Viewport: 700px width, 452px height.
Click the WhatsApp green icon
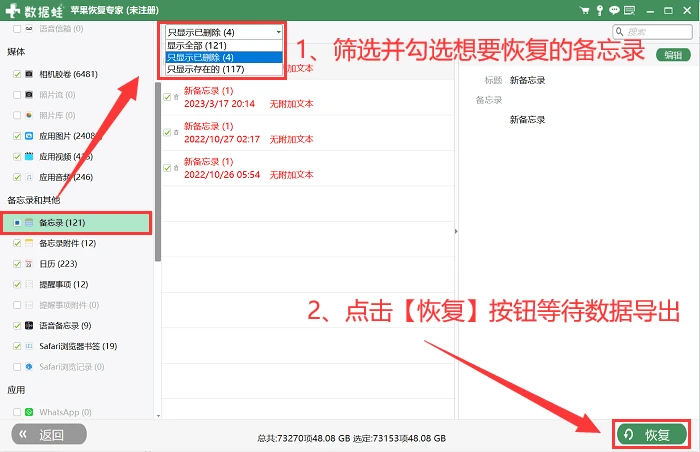click(x=29, y=412)
